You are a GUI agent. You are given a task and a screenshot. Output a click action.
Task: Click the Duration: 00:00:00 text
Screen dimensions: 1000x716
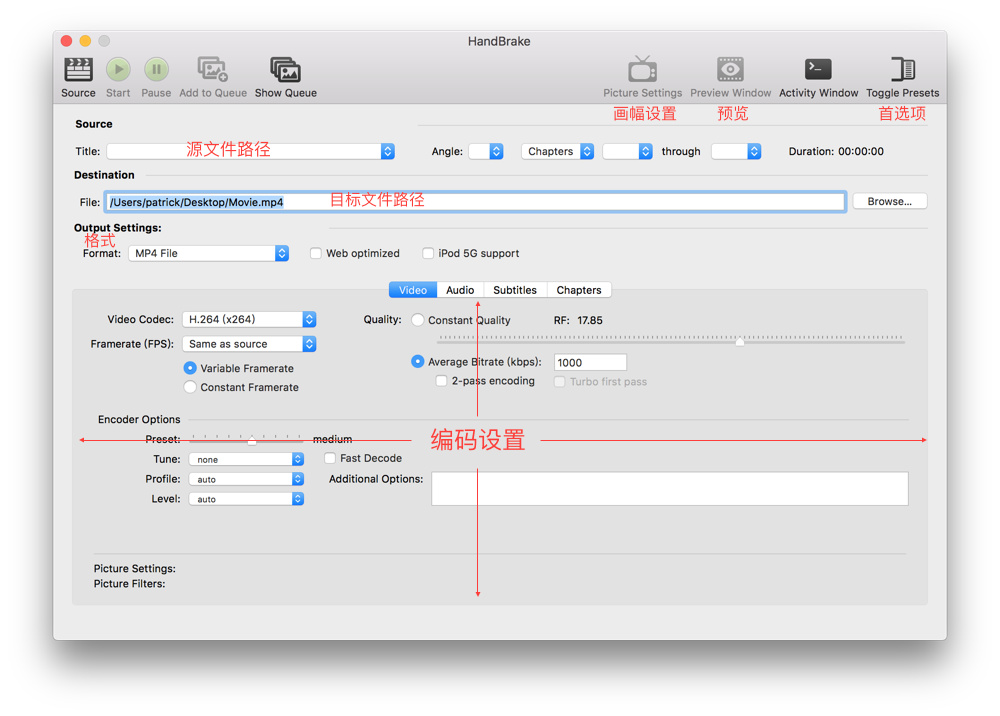pos(836,151)
